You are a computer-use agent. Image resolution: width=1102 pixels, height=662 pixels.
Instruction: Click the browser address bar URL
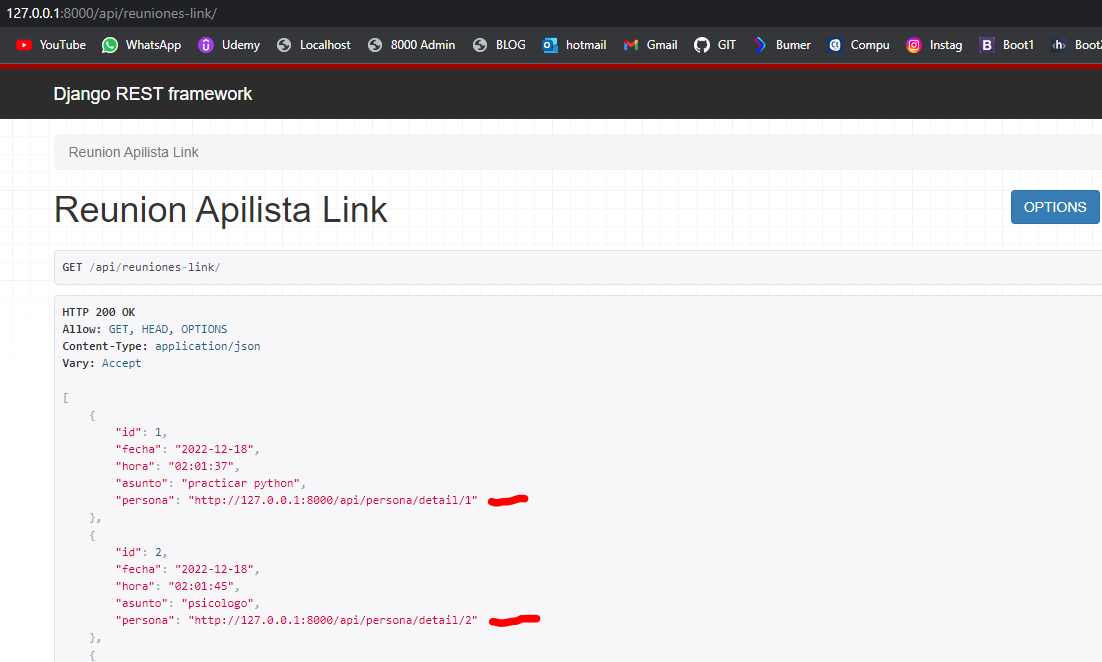(x=112, y=13)
